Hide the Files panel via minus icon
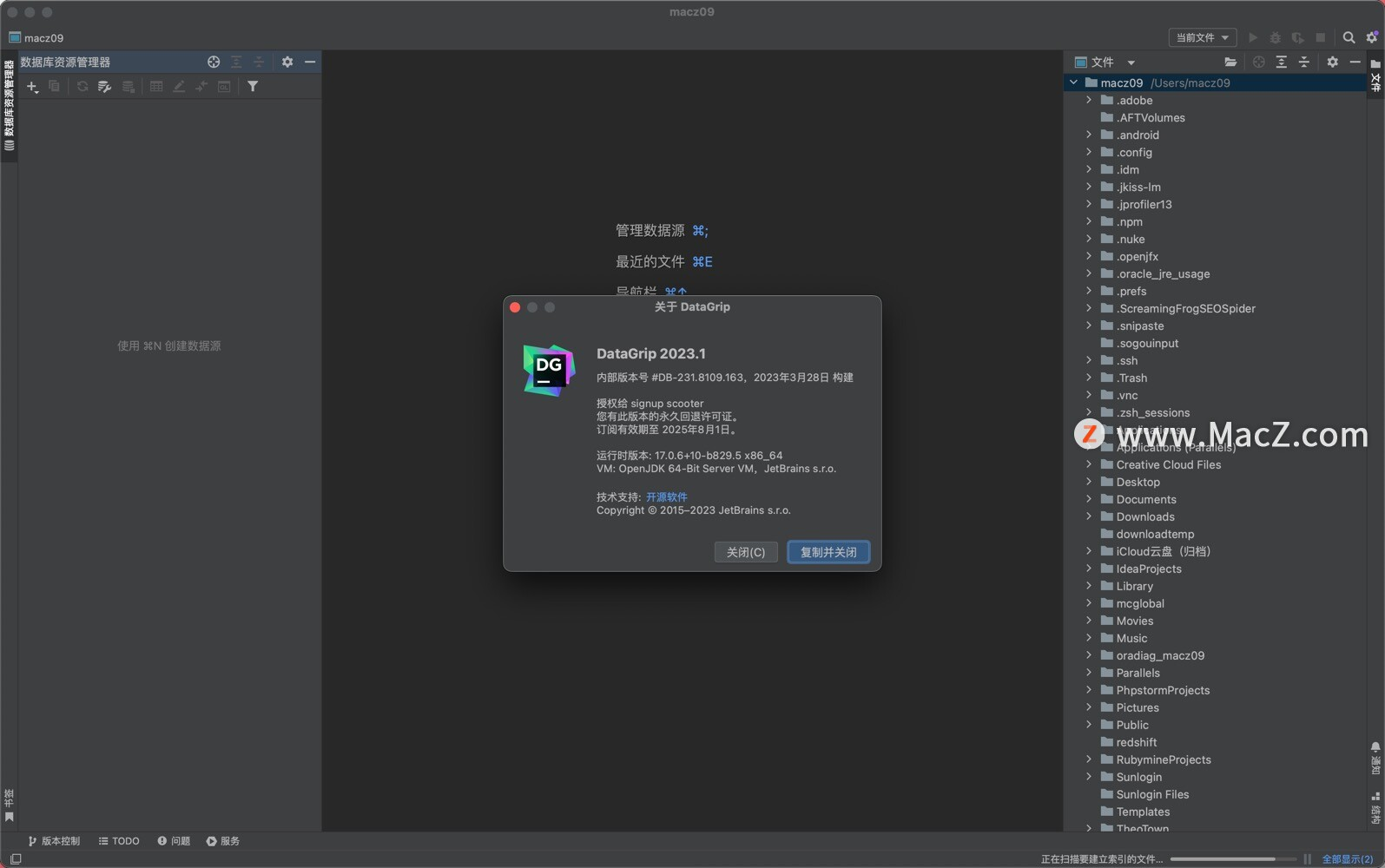This screenshot has width=1385, height=868. [1355, 62]
